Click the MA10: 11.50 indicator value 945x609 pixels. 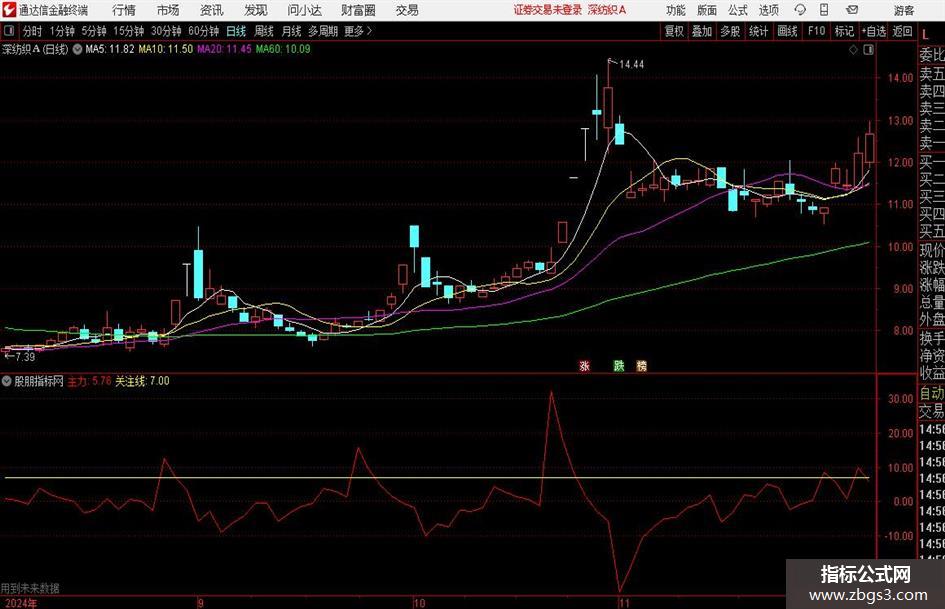pos(166,49)
